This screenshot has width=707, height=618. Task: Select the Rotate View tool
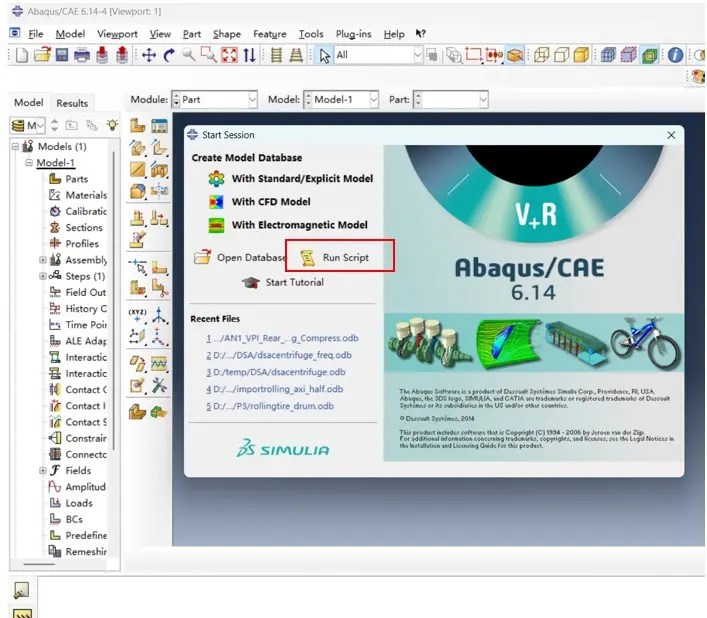[x=169, y=55]
